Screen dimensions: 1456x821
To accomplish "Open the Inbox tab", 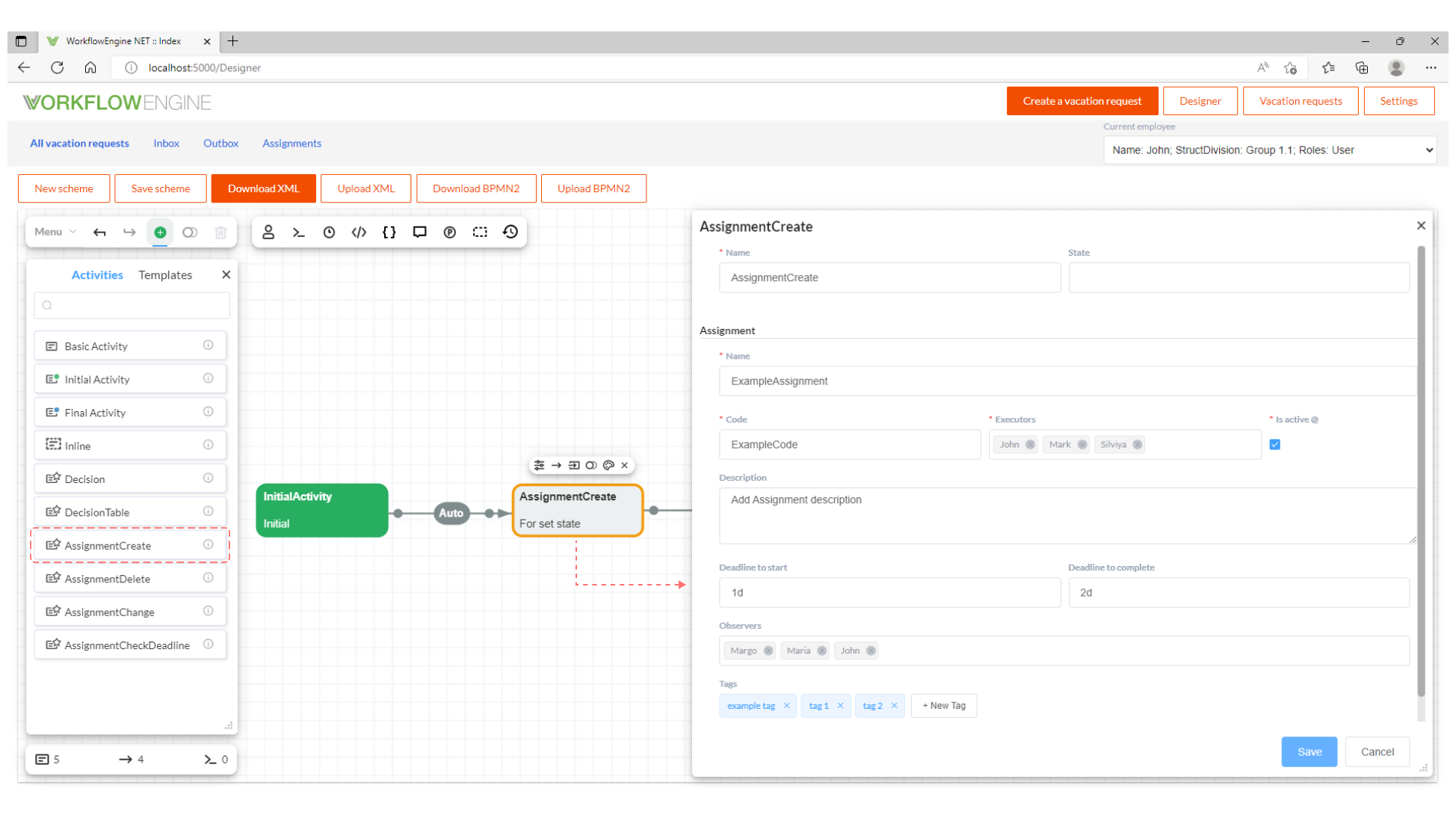I will click(x=166, y=144).
